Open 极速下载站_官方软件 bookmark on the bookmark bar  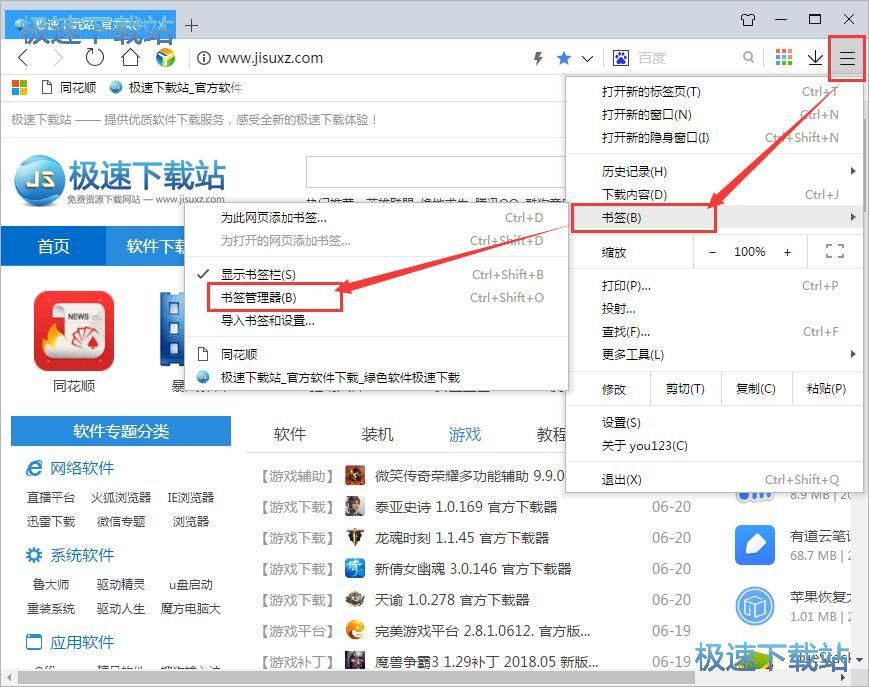[176, 88]
